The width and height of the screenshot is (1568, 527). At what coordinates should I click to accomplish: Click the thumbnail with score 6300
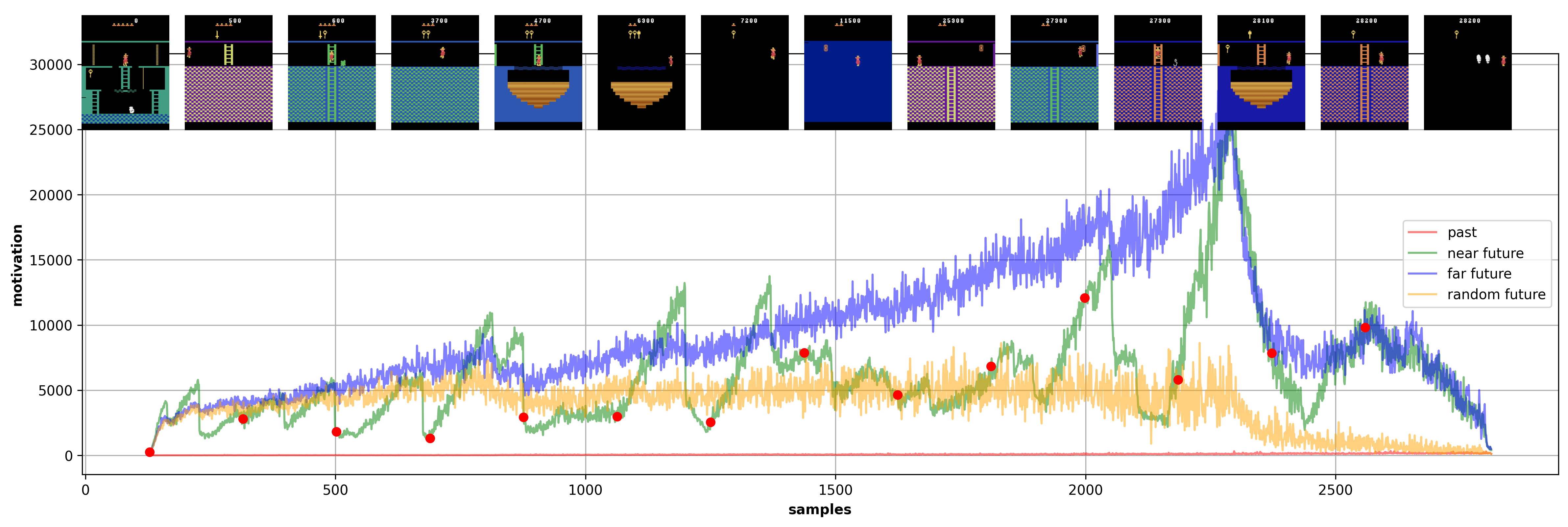641,72
